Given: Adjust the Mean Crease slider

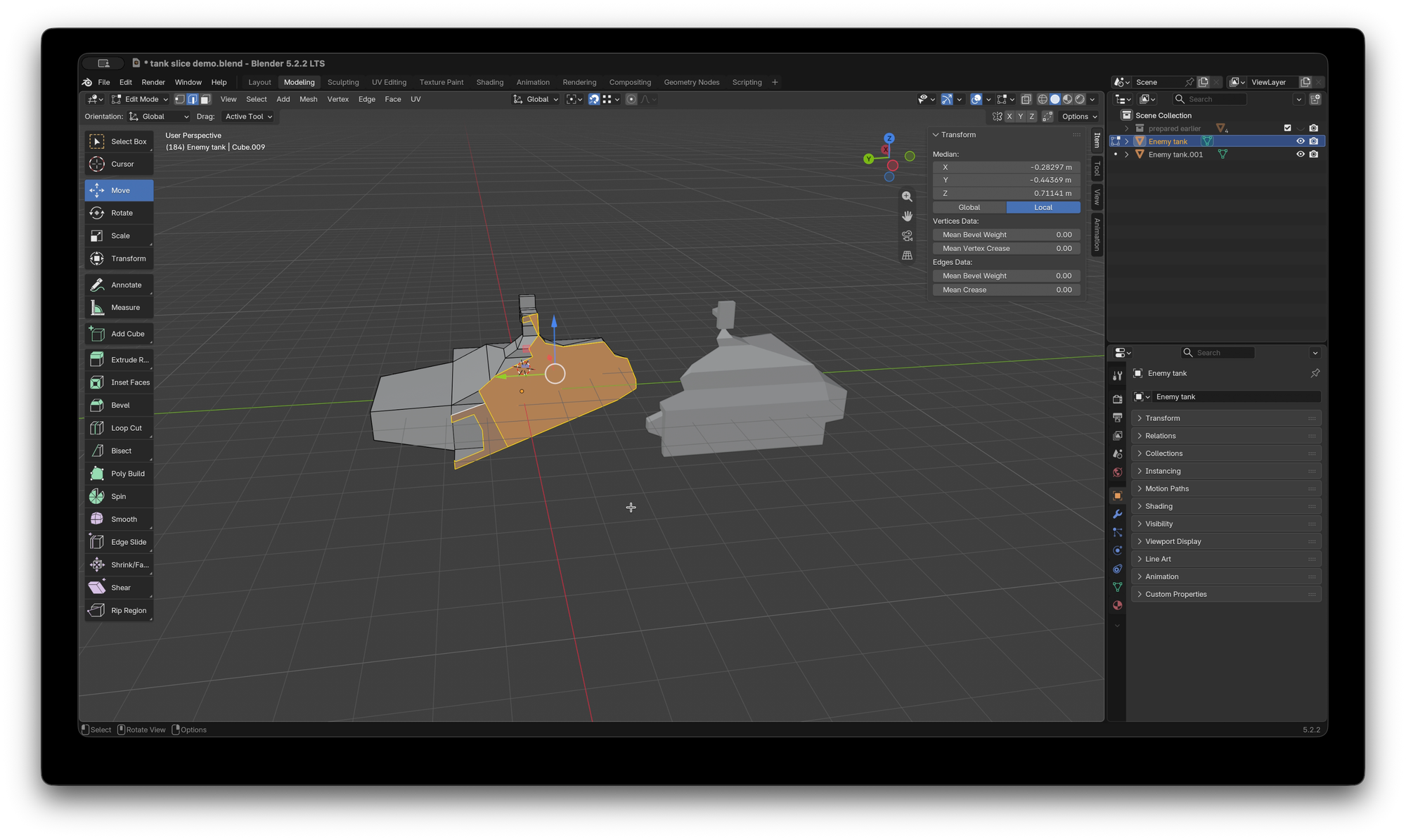Looking at the screenshot, I should pyautogui.click(x=1006, y=290).
